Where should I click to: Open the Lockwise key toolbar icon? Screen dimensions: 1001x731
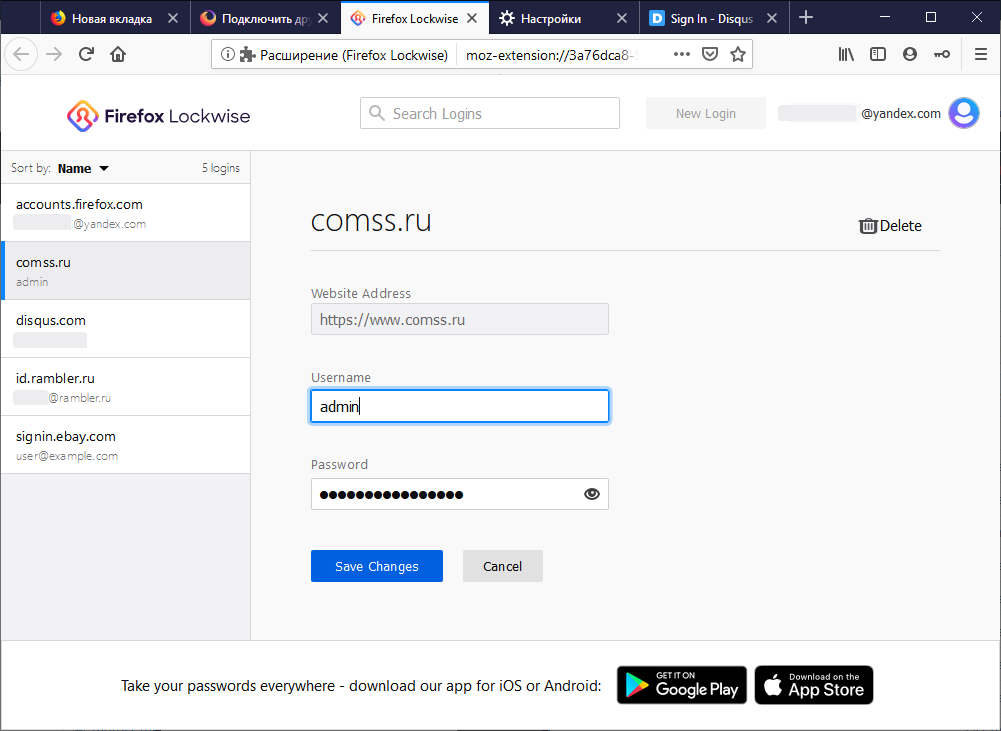tap(942, 54)
